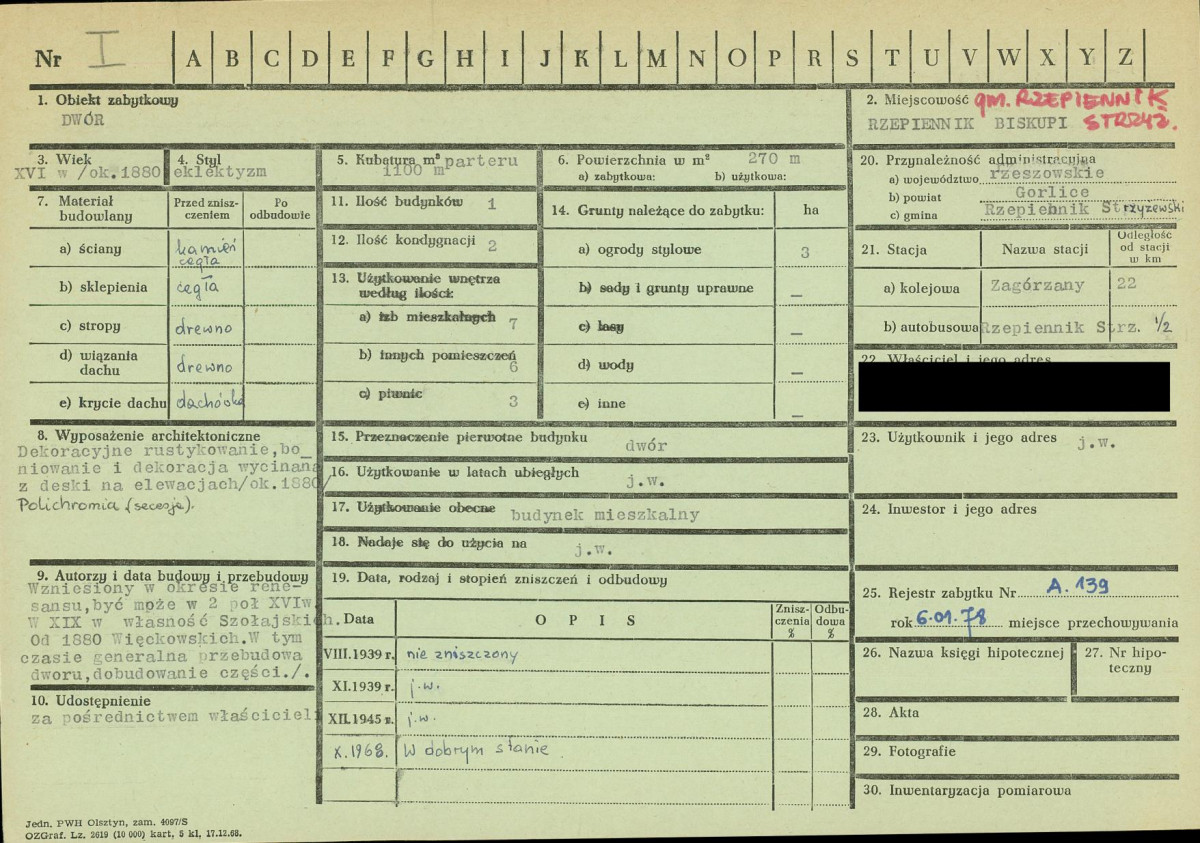Click the value 3 for piwnic

click(x=513, y=402)
